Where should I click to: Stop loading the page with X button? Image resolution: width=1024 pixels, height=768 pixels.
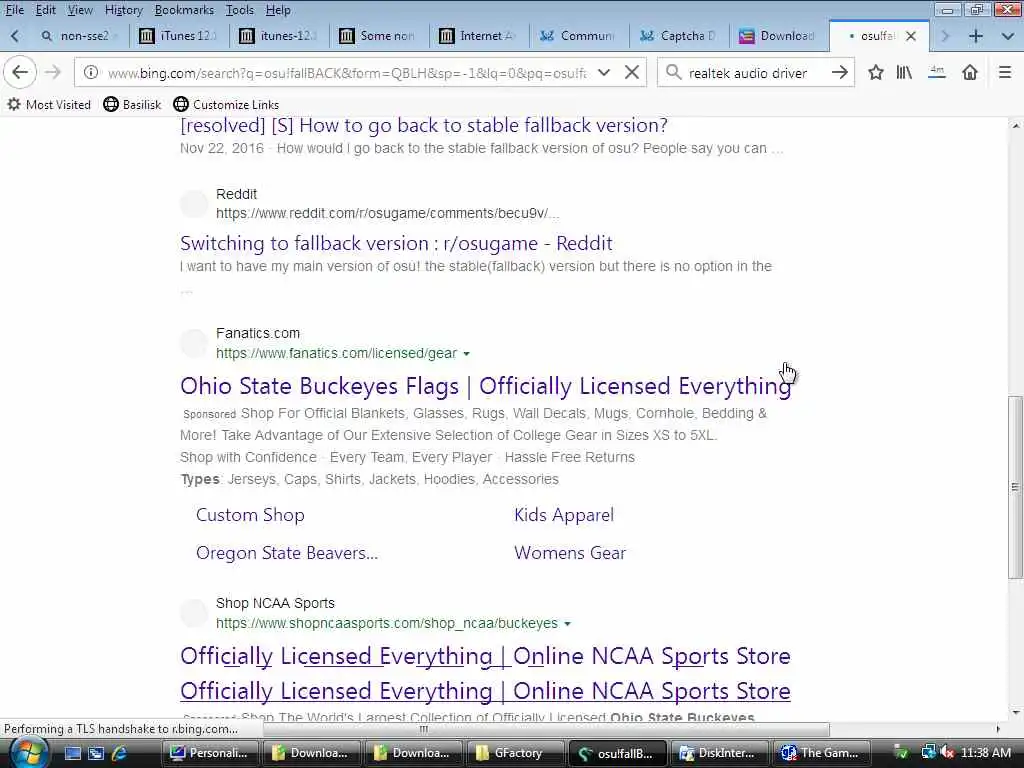[632, 72]
